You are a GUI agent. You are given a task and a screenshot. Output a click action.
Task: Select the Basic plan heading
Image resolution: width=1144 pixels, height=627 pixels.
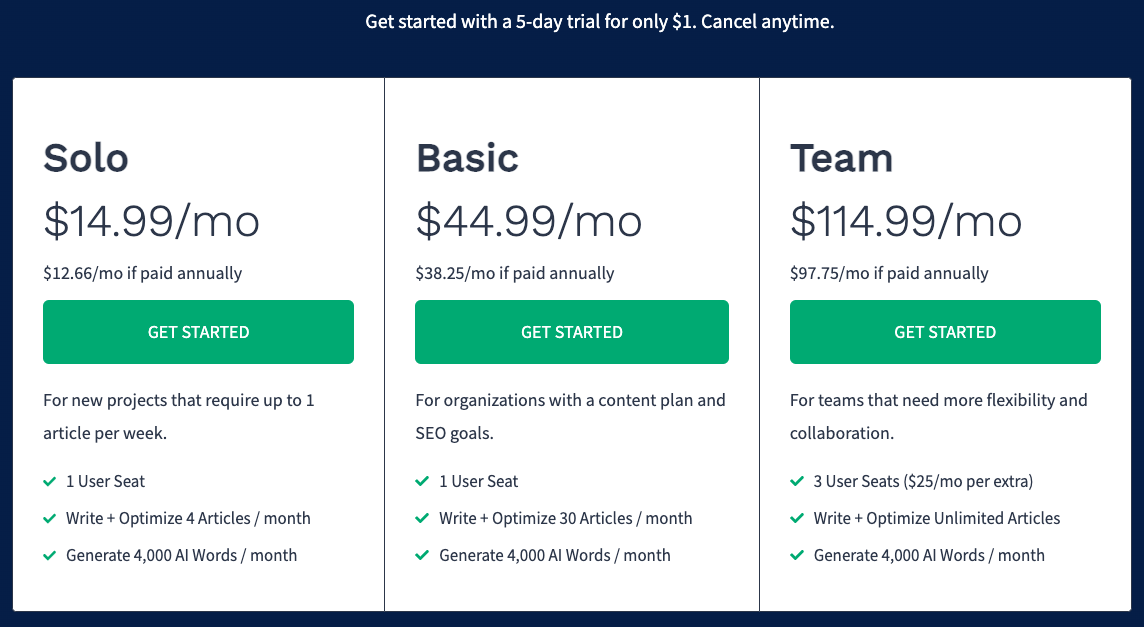pos(468,158)
